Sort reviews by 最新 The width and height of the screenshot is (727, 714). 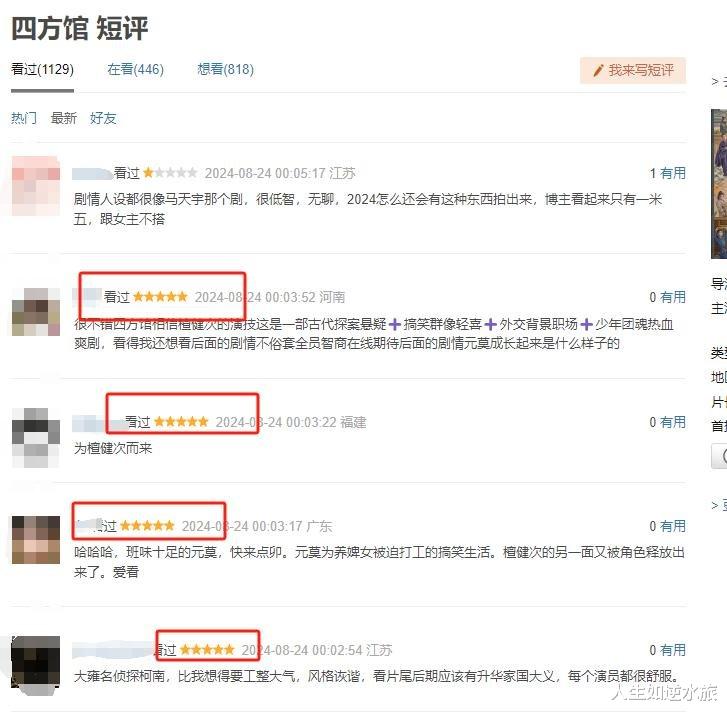coord(64,118)
